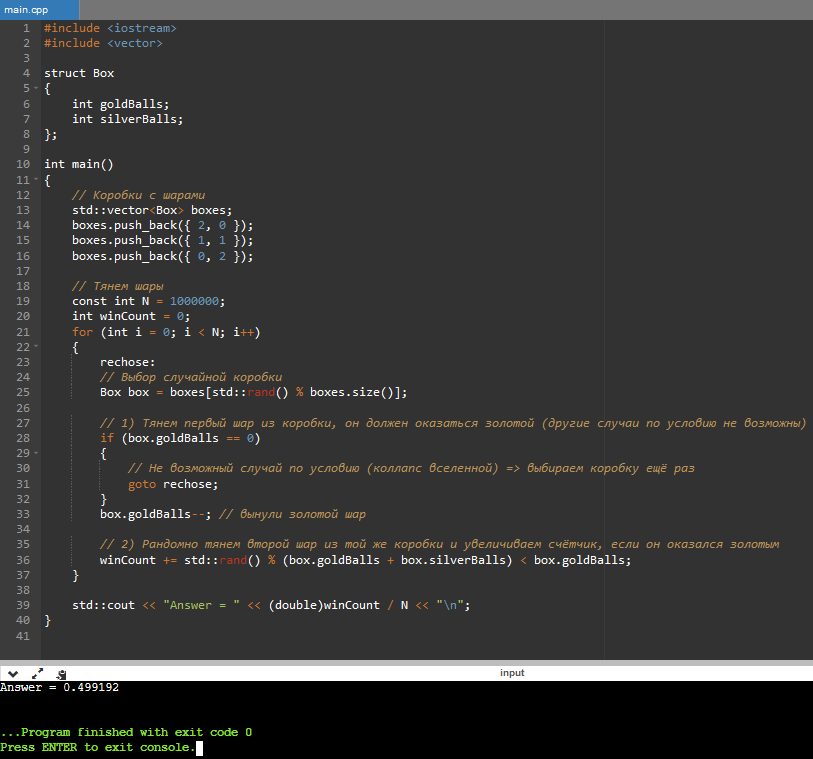Screen dimensions: 813x759
Task: Collapse the console with the chevron icon
Action: click(x=14, y=673)
